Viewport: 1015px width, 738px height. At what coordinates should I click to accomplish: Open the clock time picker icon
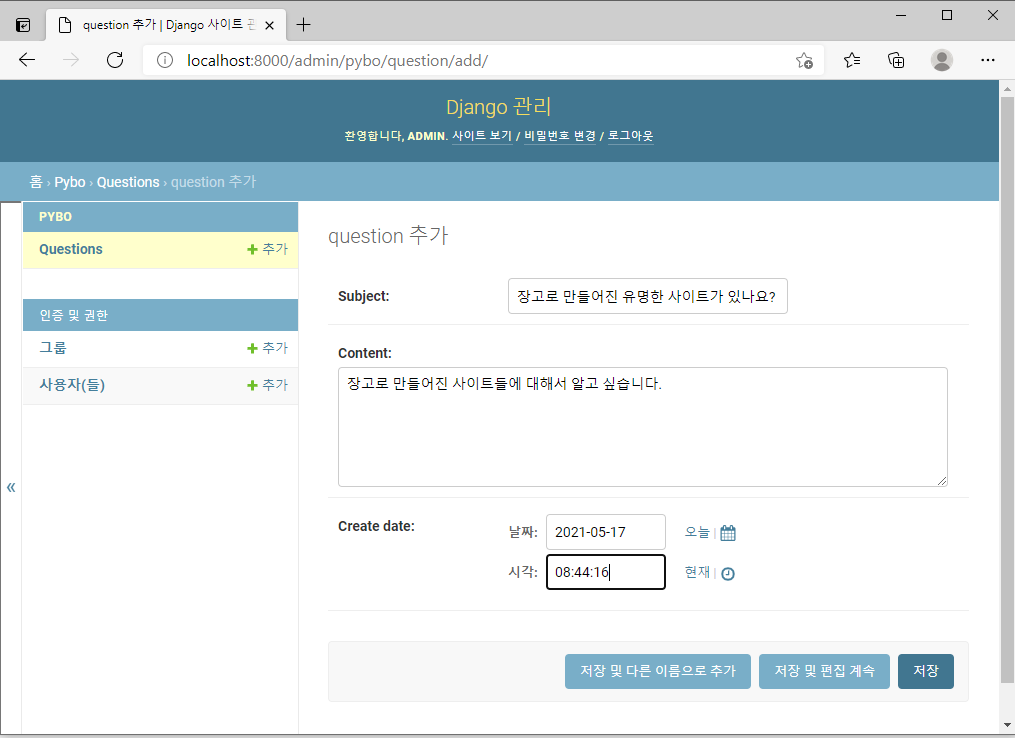click(x=728, y=574)
